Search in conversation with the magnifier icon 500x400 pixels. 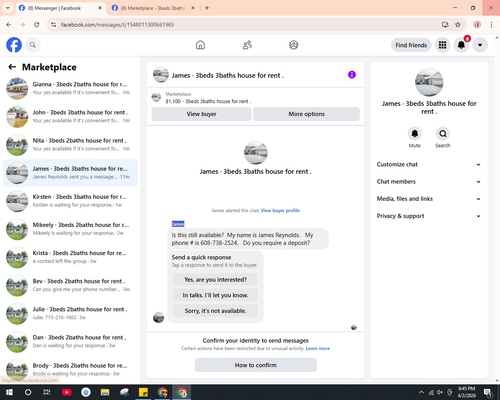pyautogui.click(x=443, y=134)
